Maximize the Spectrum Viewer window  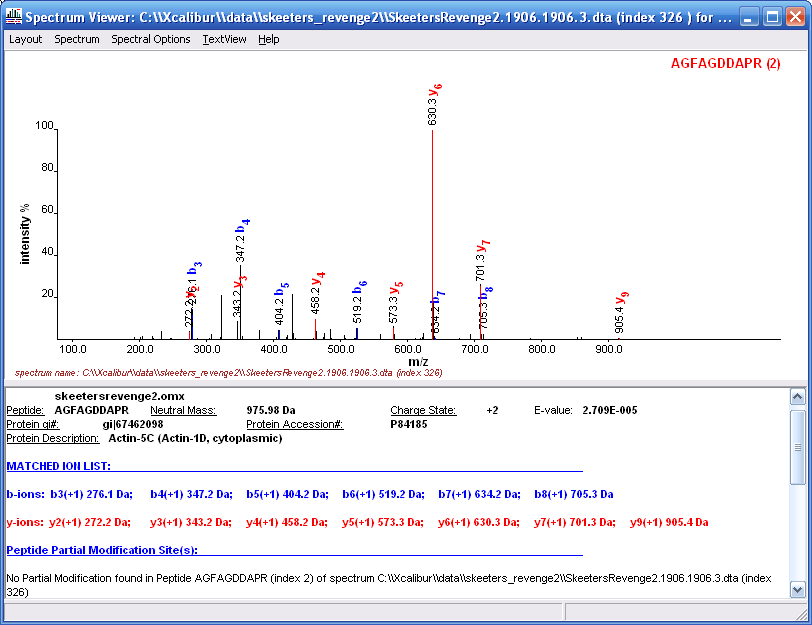point(772,17)
